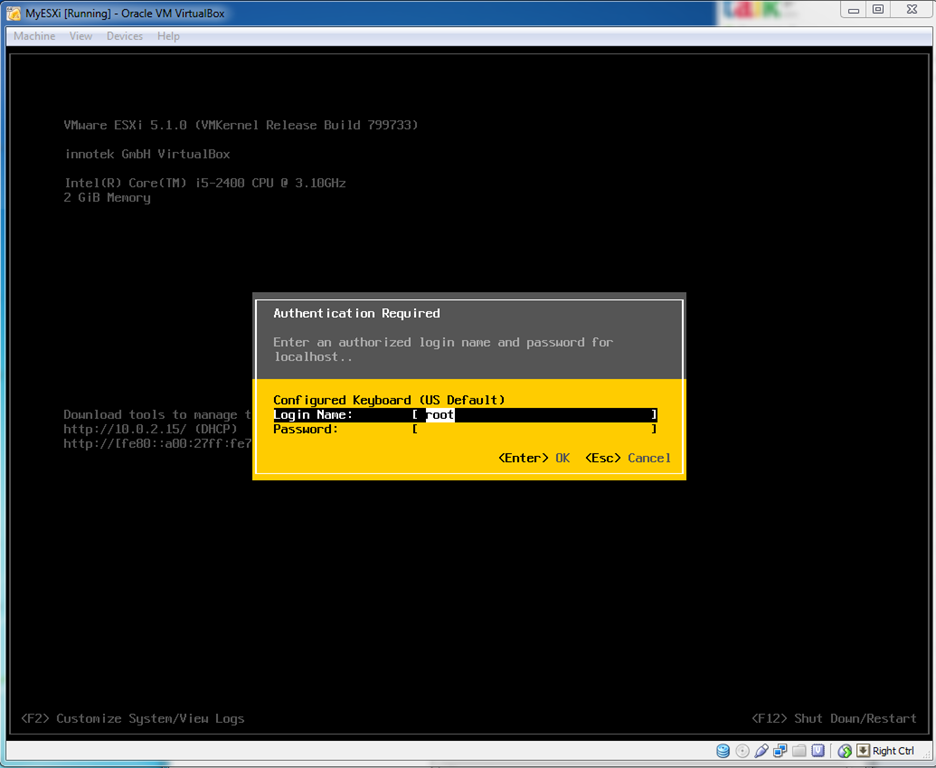Click the keyboard capture indicator icon

click(x=862, y=751)
